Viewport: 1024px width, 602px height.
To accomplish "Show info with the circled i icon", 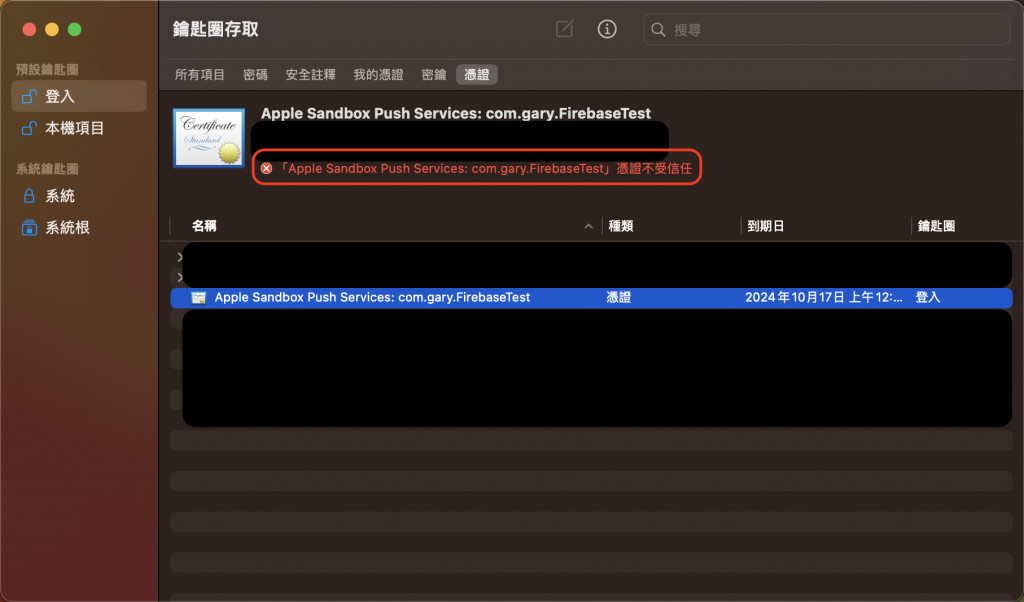I will pyautogui.click(x=607, y=29).
